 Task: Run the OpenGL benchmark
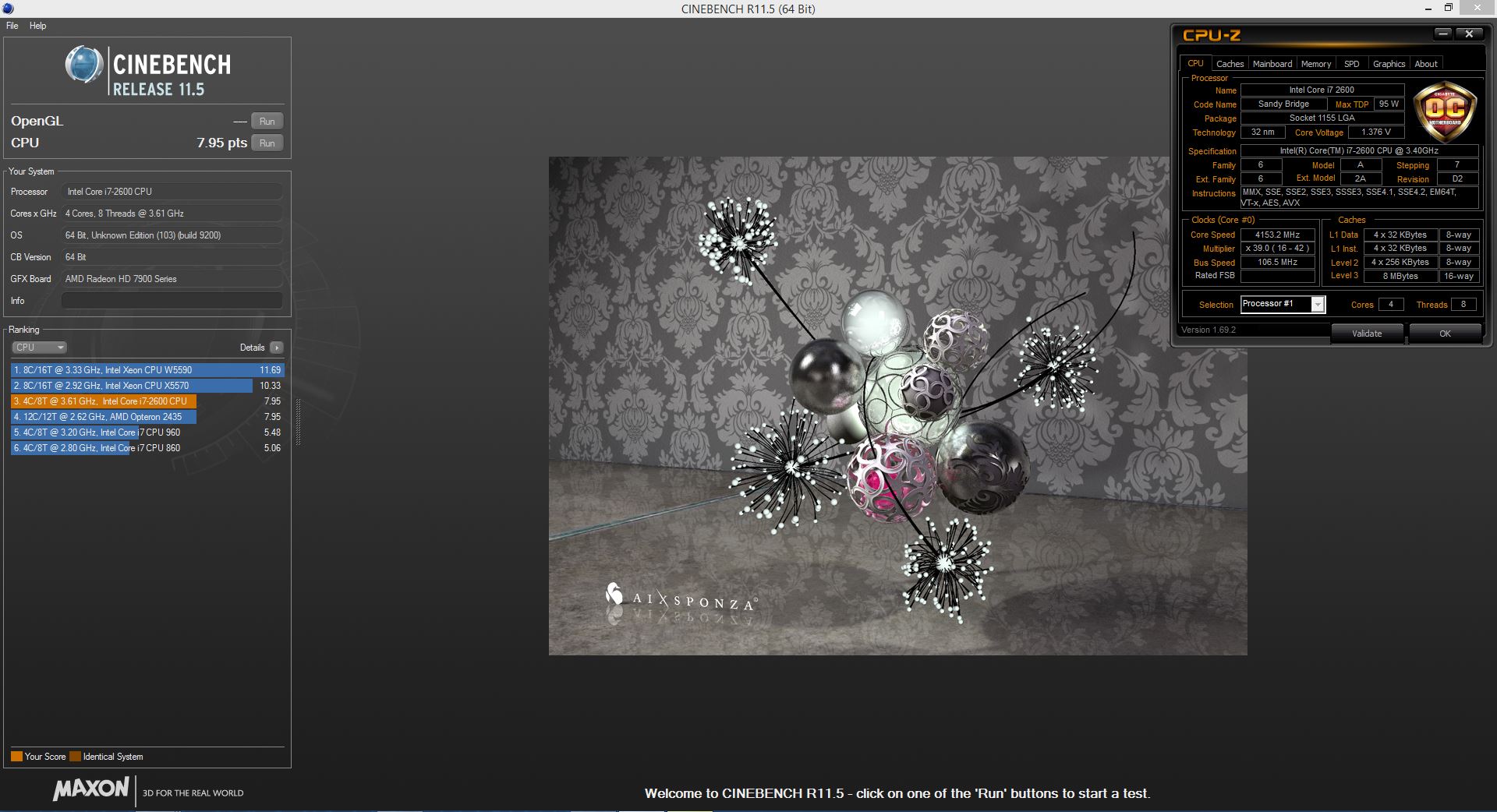pyautogui.click(x=267, y=122)
